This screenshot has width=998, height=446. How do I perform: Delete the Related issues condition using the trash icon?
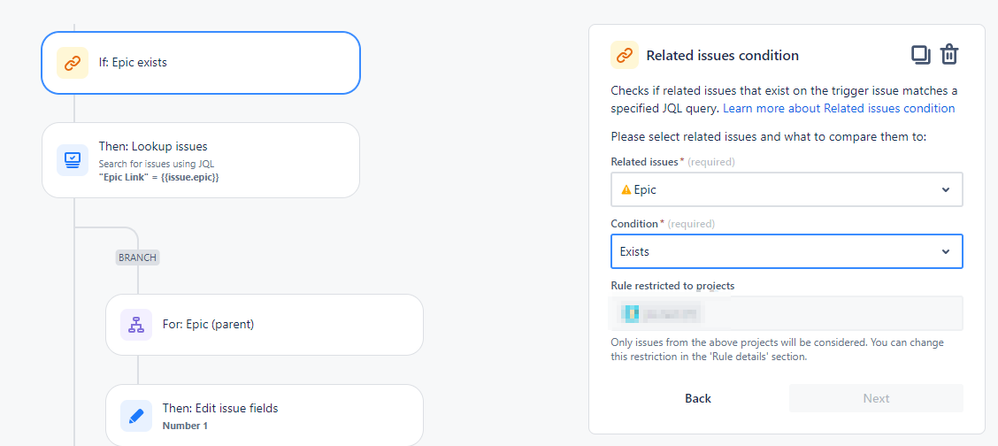coord(949,55)
